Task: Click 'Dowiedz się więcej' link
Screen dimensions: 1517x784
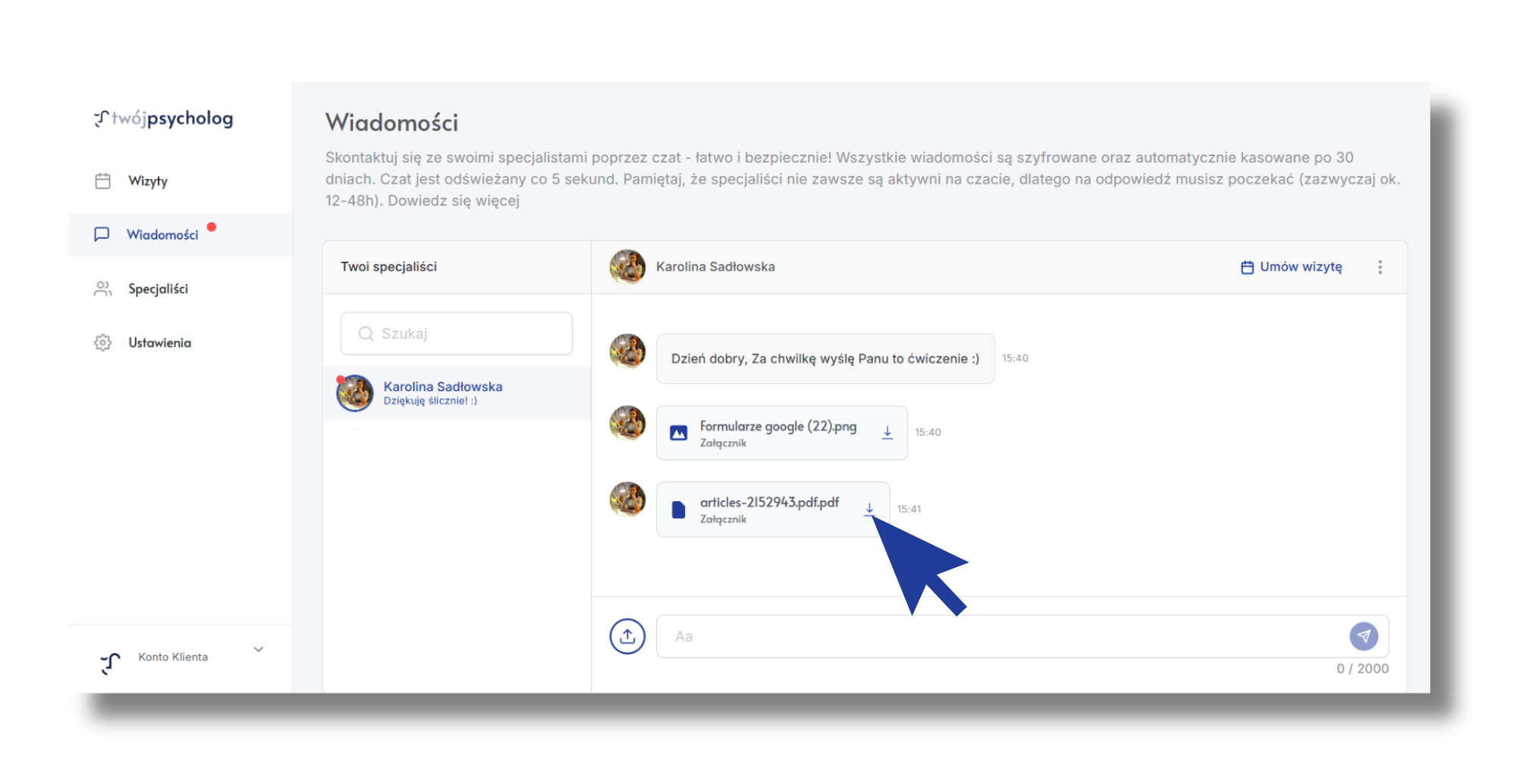Action: click(x=454, y=201)
